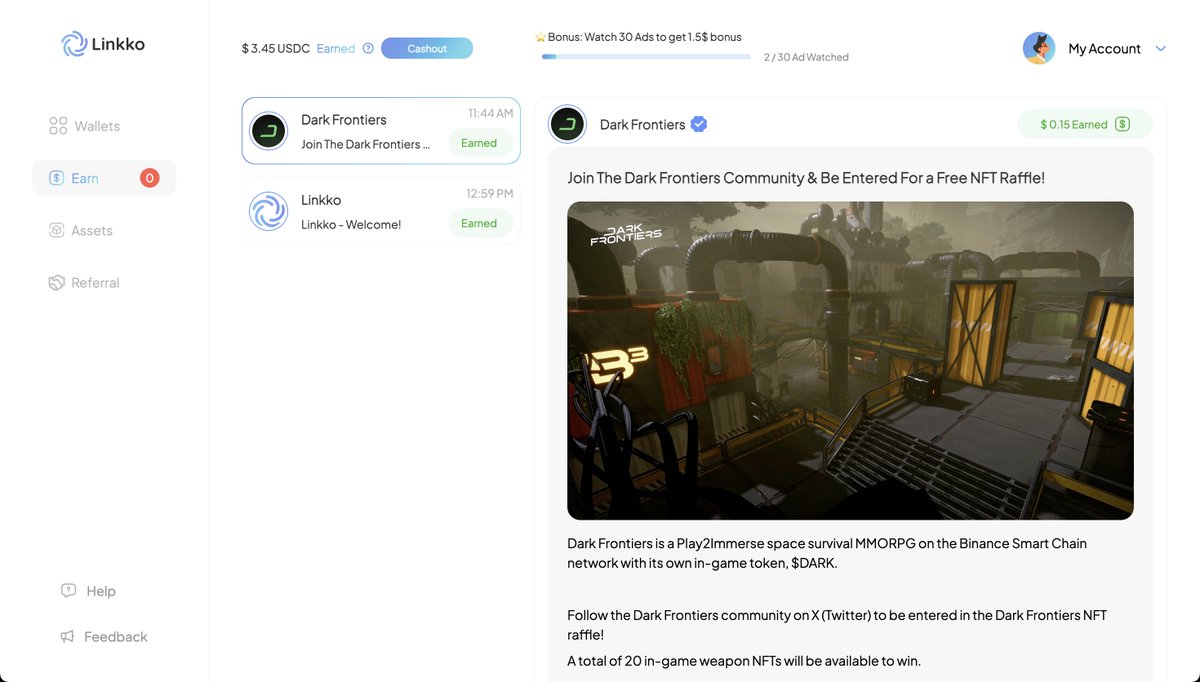Expand the My Account dropdown arrow
This screenshot has width=1200, height=682.
(1161, 48)
